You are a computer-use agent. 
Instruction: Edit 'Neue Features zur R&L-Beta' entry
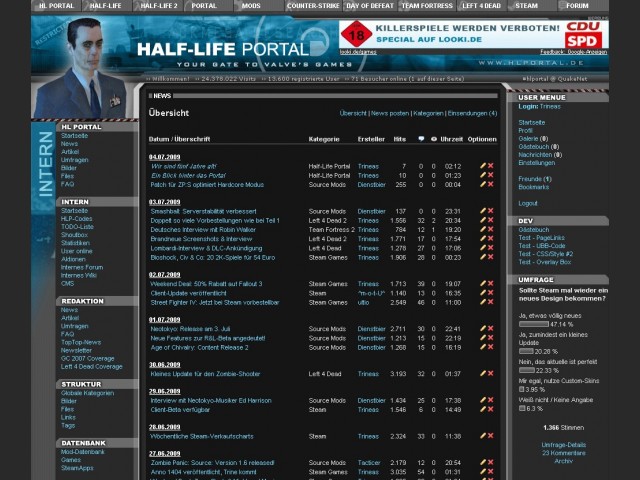pyautogui.click(x=483, y=338)
